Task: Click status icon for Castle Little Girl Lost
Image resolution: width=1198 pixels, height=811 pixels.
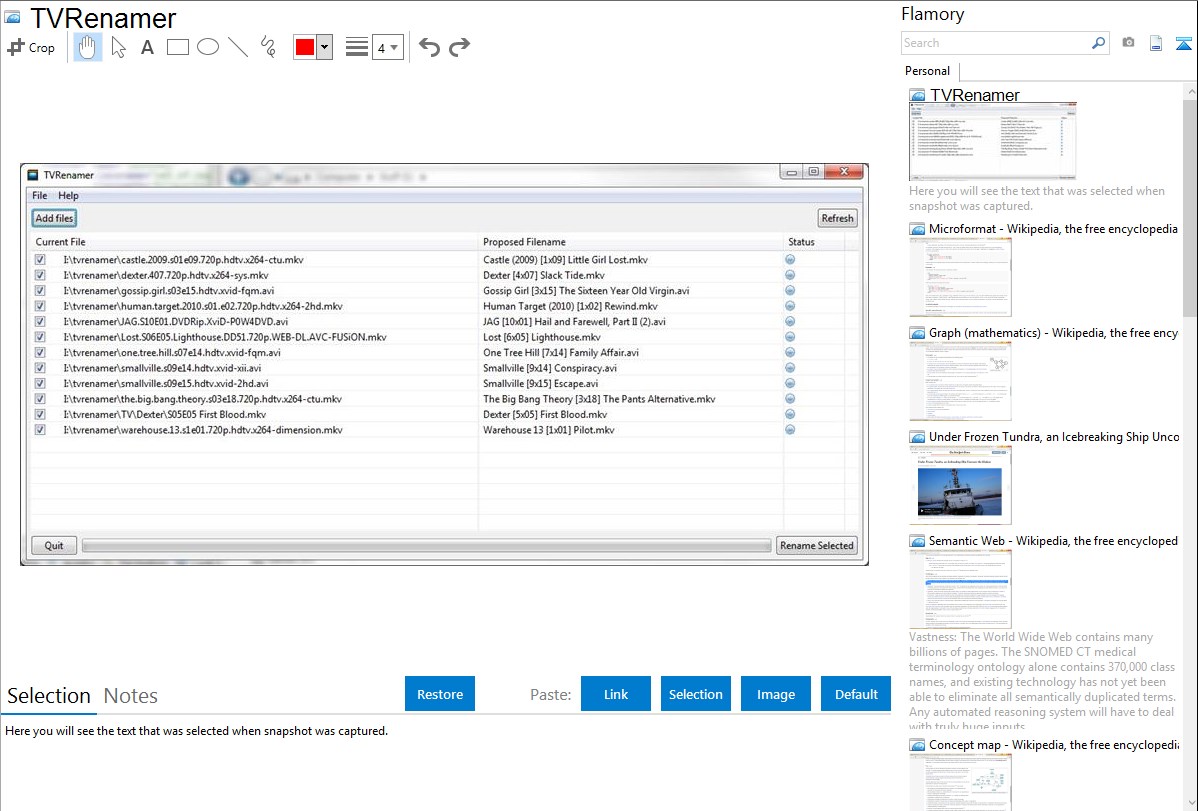Action: (x=790, y=260)
